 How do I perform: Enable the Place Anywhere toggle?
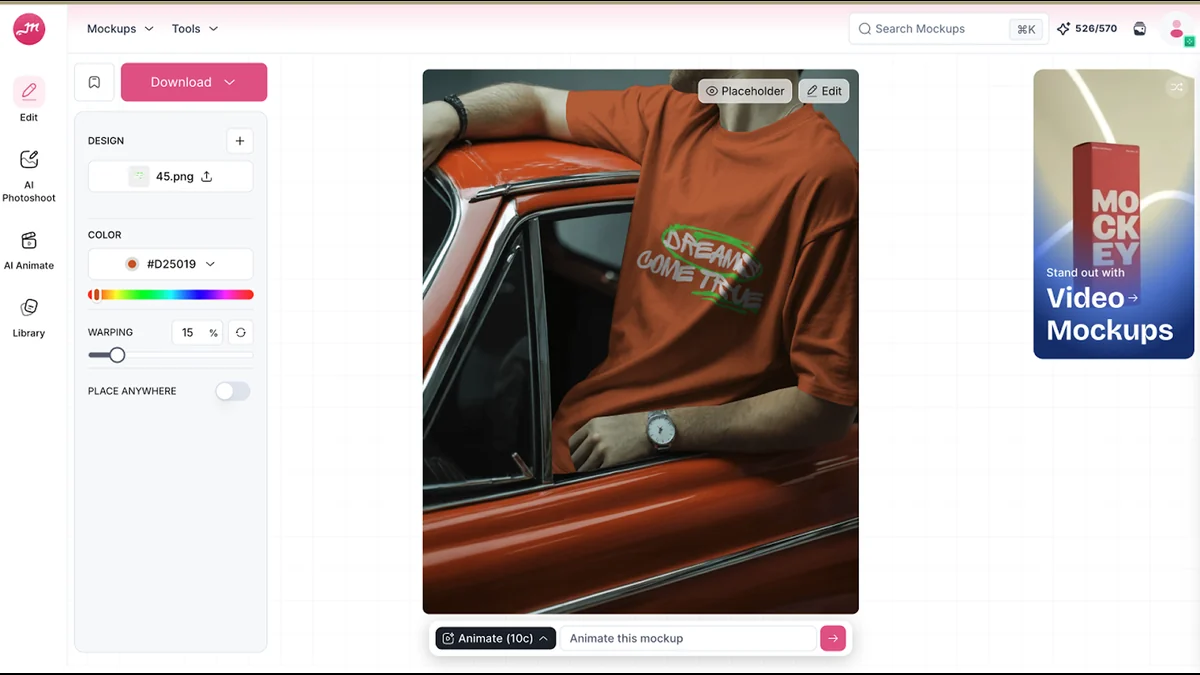[233, 391]
